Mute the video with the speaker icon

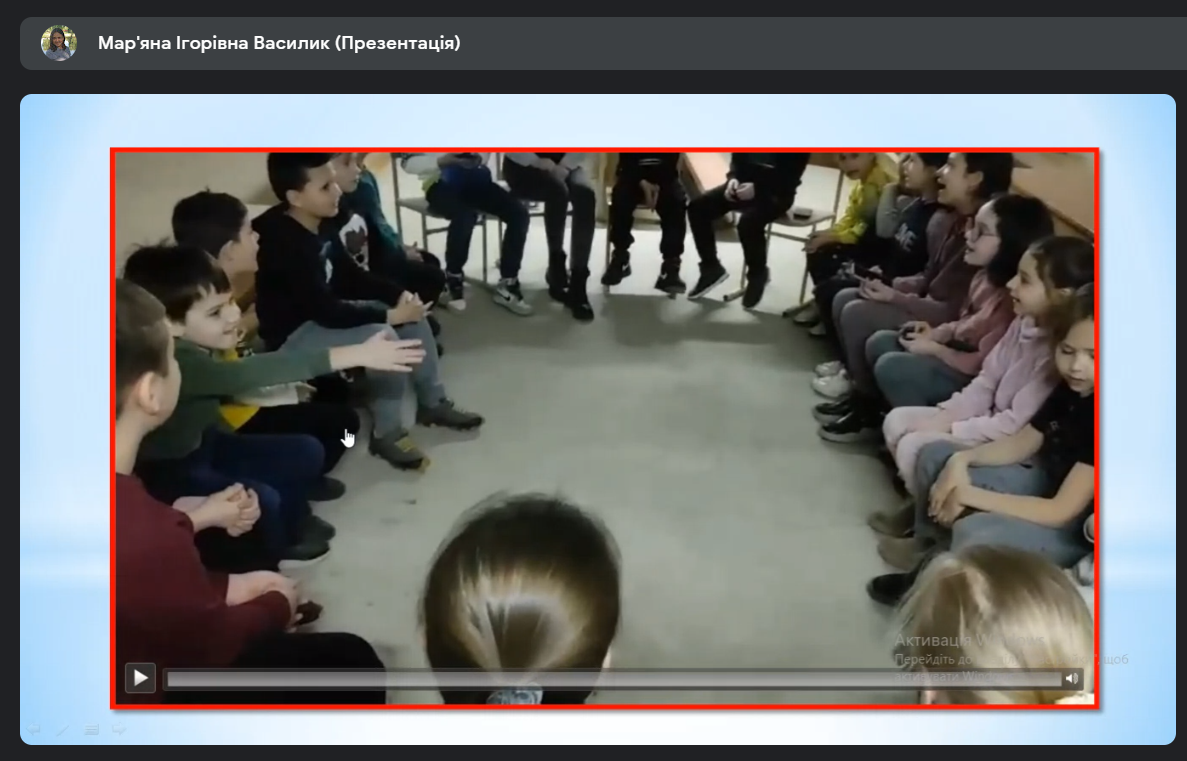pos(1071,678)
